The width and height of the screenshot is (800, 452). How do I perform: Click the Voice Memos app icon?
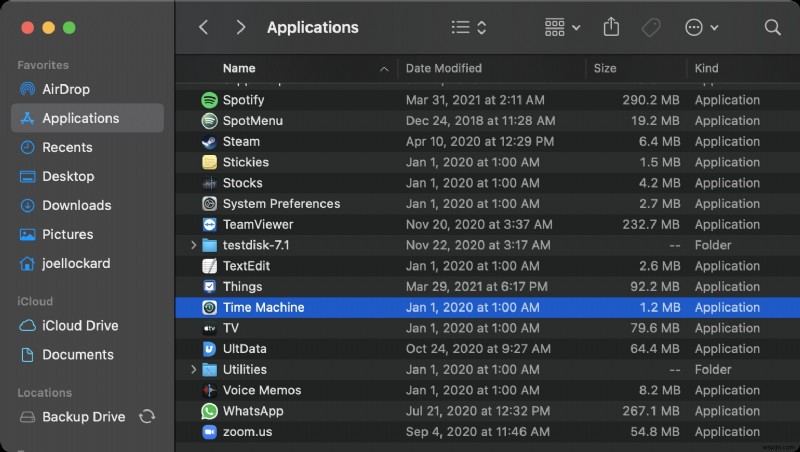209,390
